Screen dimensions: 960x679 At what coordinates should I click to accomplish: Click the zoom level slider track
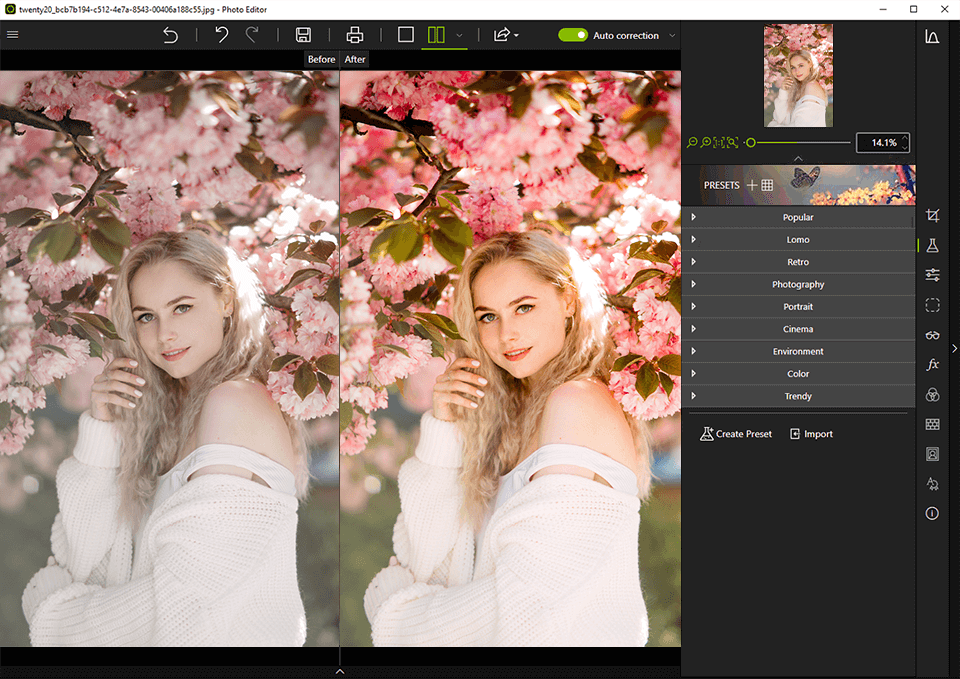pyautogui.click(x=800, y=143)
